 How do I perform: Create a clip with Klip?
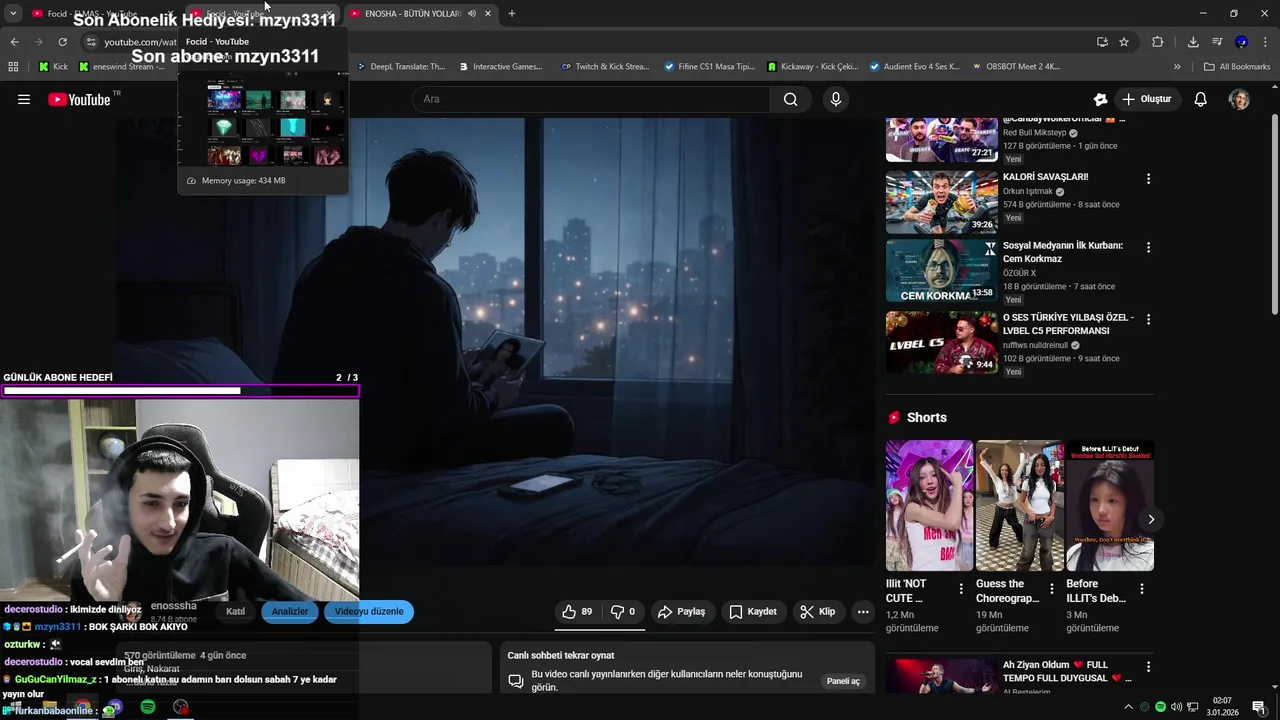tap(818, 612)
